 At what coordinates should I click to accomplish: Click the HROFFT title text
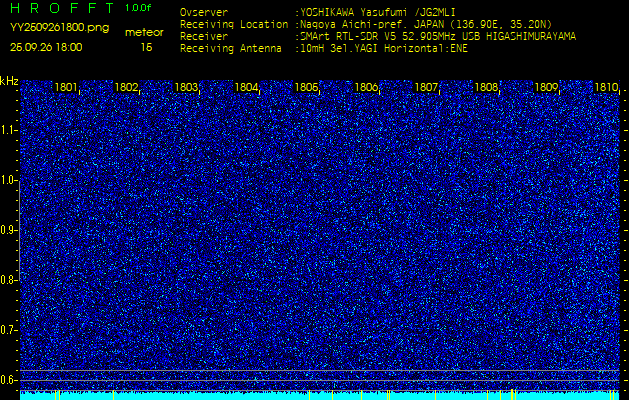[x=59, y=8]
